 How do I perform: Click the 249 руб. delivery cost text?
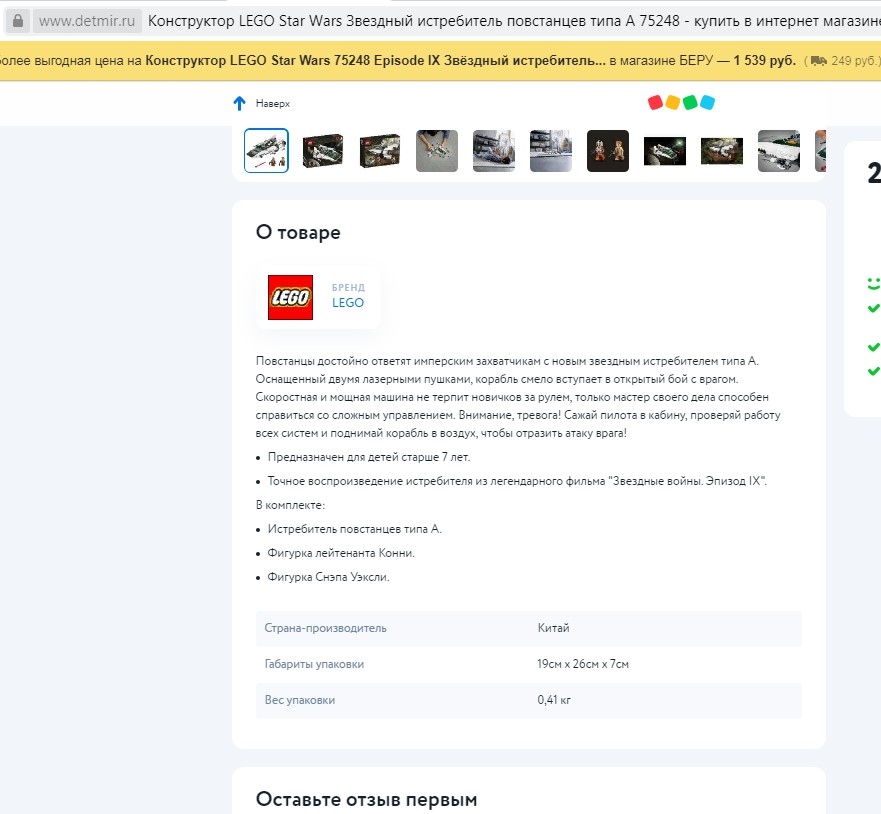pyautogui.click(x=853, y=61)
